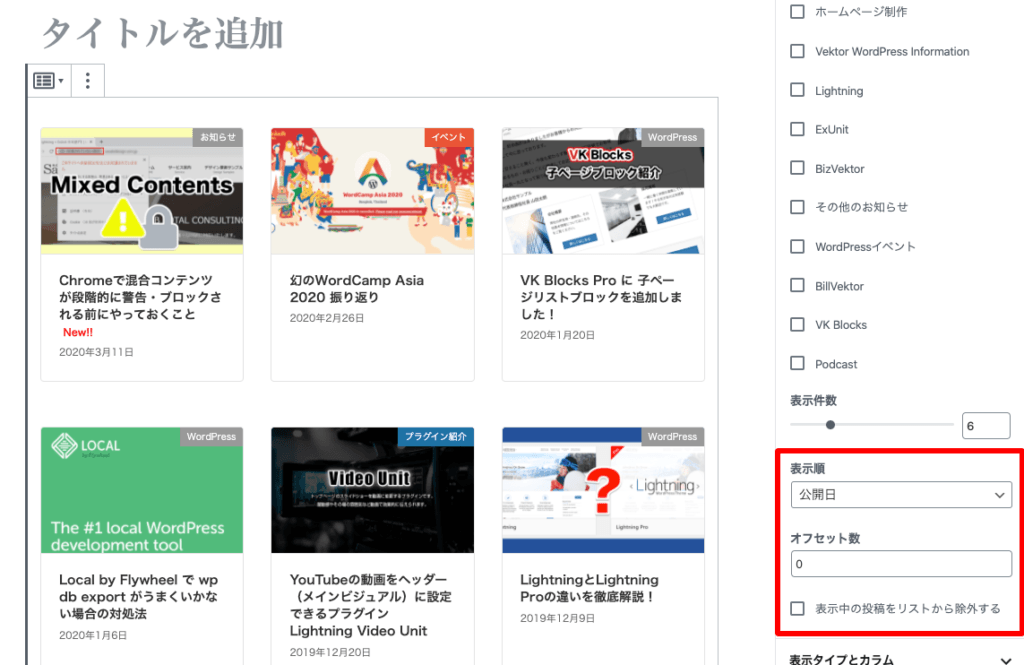
Task: Open 幻のWordCamp Asia 2020 振り返り title
Action: click(x=357, y=289)
